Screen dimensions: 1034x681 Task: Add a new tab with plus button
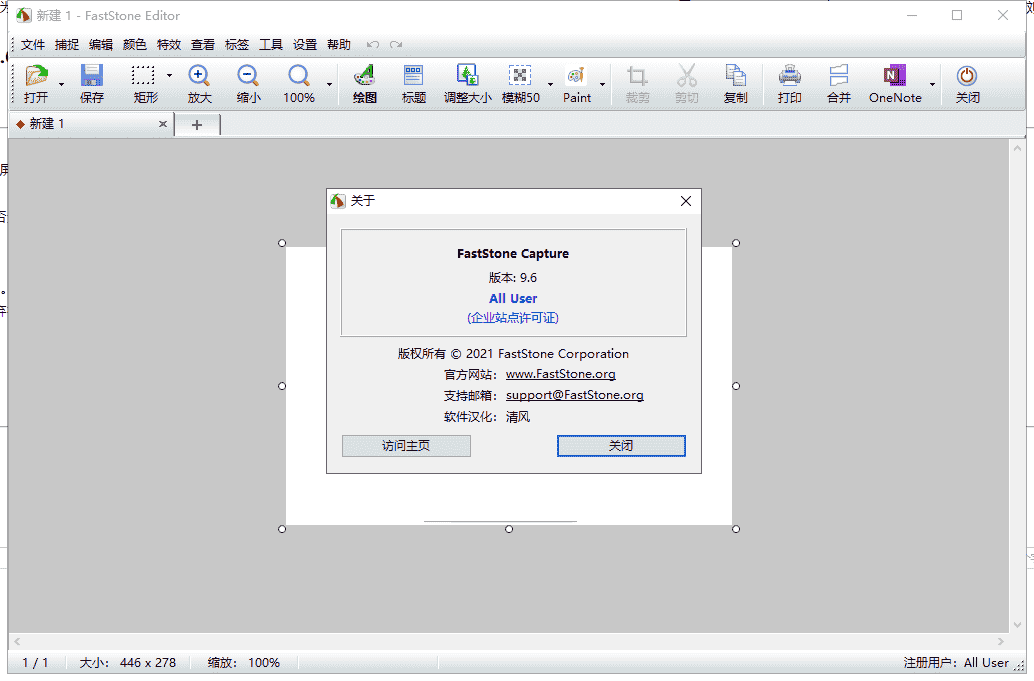[197, 124]
